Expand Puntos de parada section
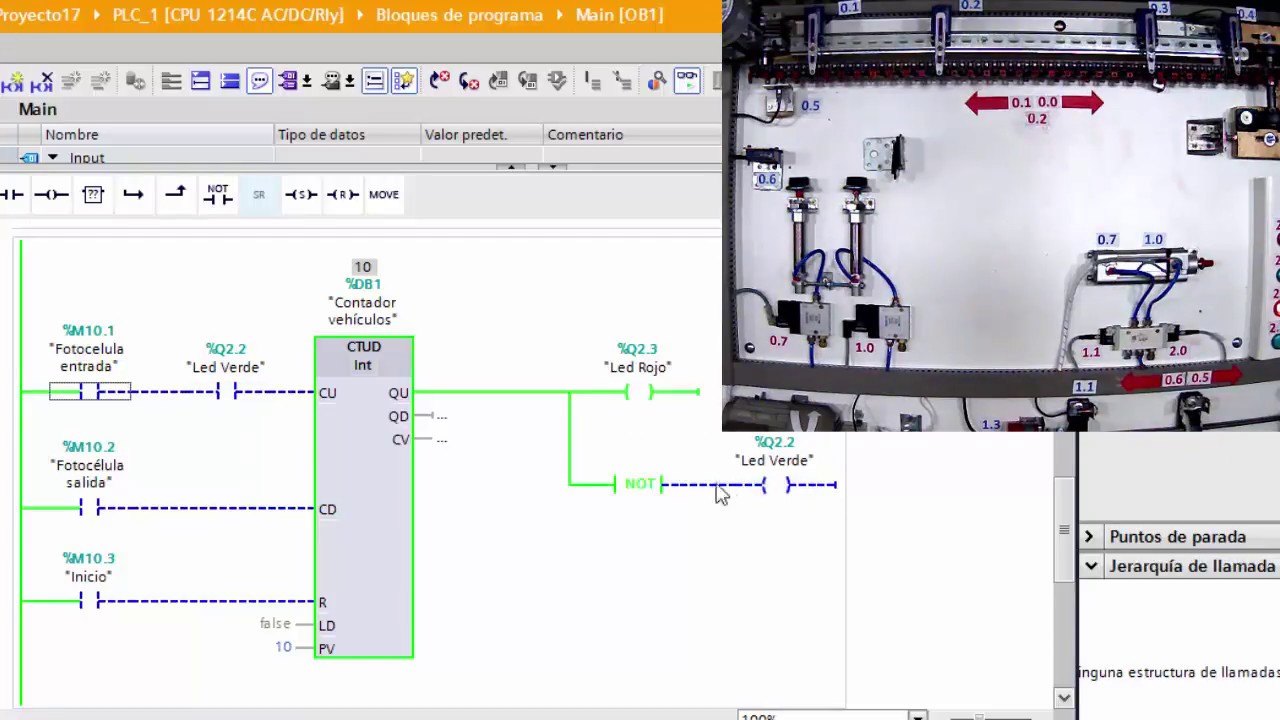The width and height of the screenshot is (1280, 720). [1090, 536]
